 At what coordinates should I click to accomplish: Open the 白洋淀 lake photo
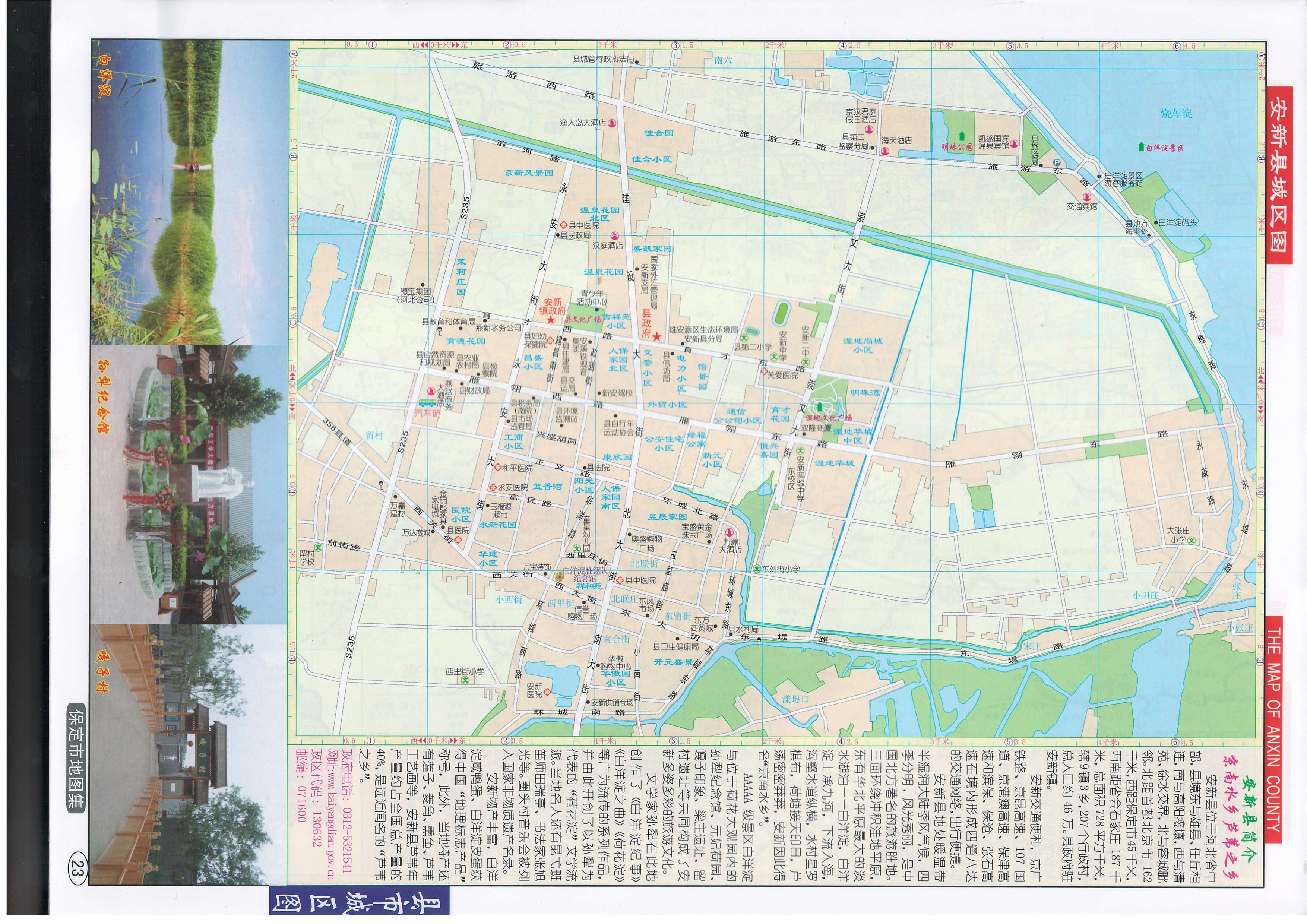pyautogui.click(x=190, y=192)
